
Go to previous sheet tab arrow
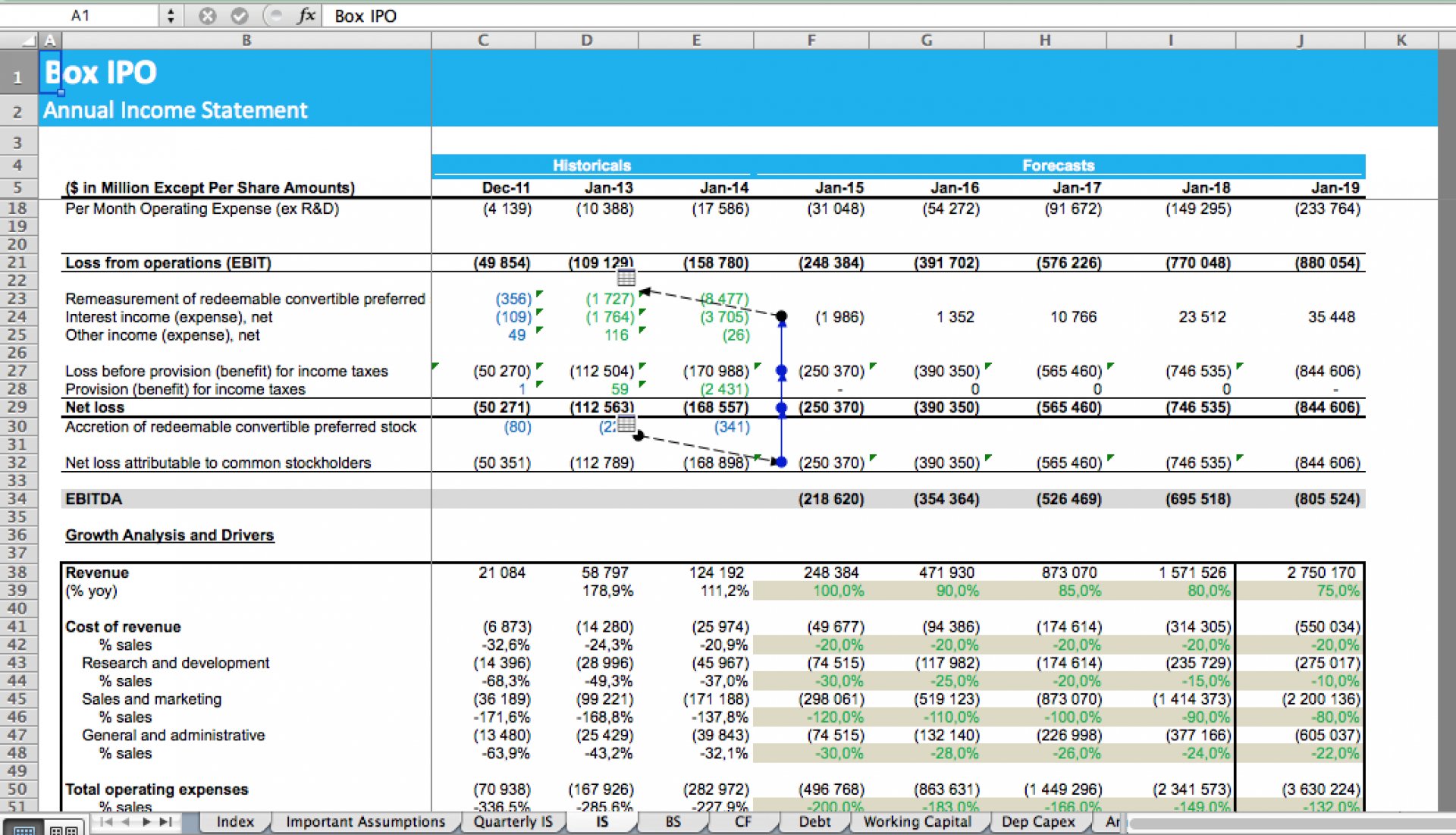[126, 822]
